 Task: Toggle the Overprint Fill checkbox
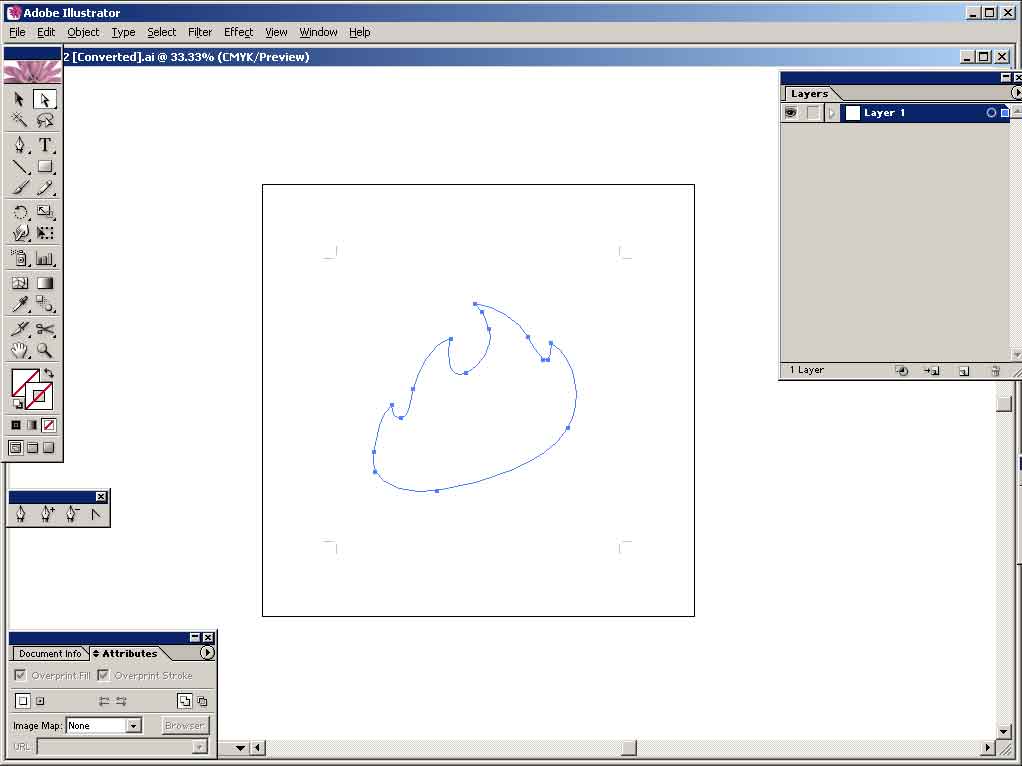click(21, 676)
